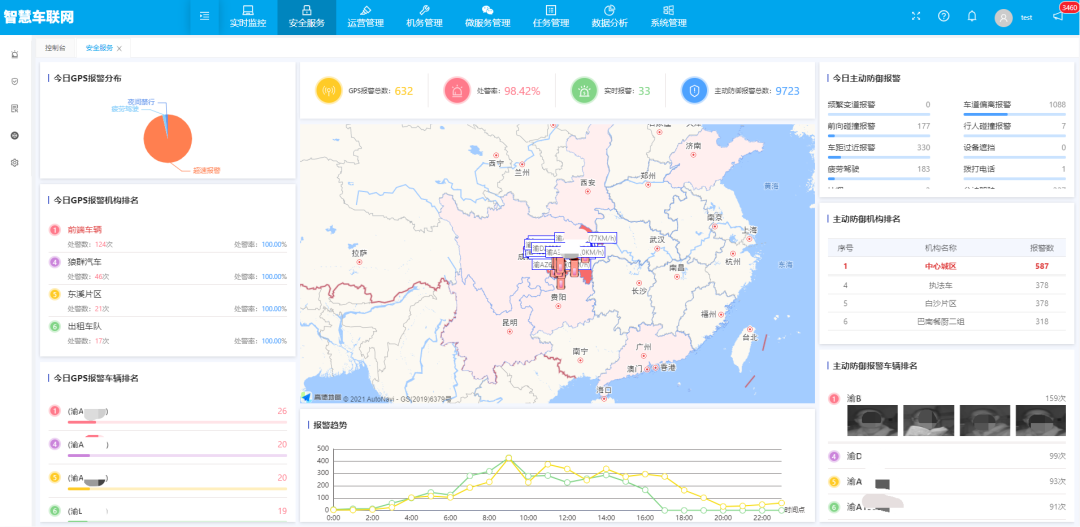This screenshot has height=527, width=1080.
Task: Click the alarm siren icon in the left sidebar
Action: (14, 54)
